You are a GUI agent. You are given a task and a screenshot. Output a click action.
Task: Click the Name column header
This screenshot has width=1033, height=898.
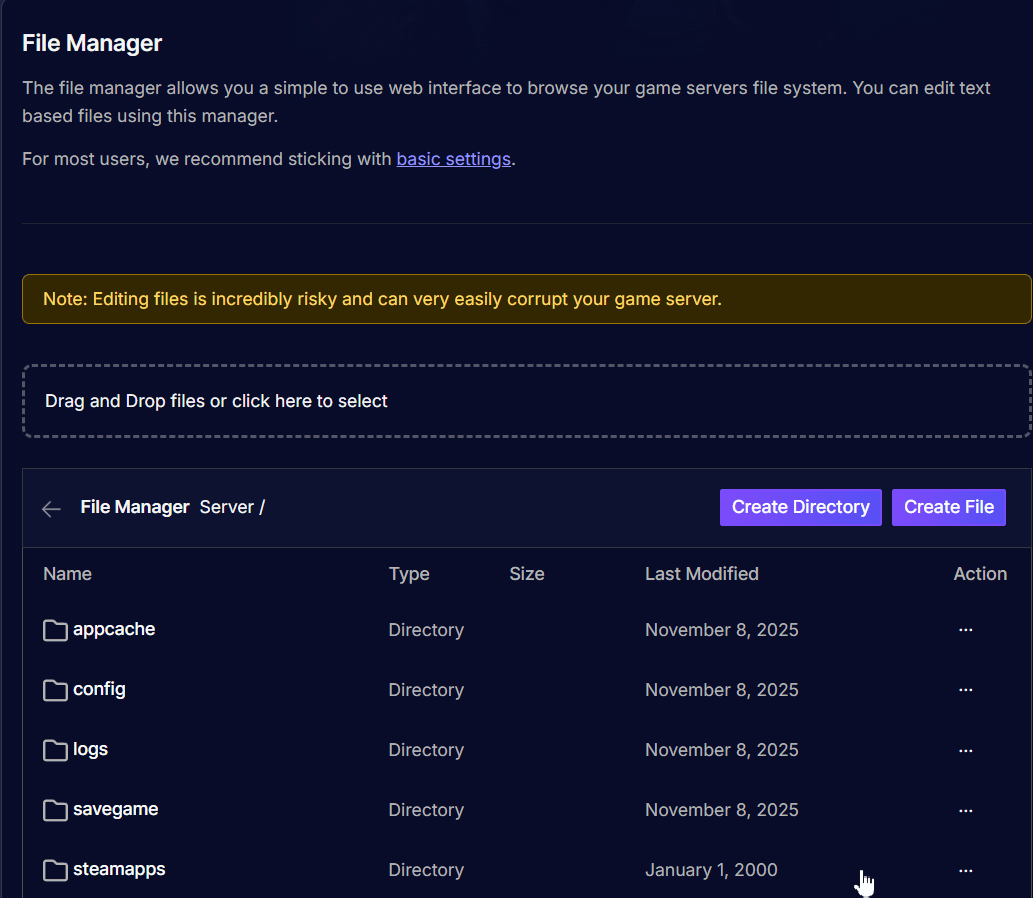(x=67, y=574)
